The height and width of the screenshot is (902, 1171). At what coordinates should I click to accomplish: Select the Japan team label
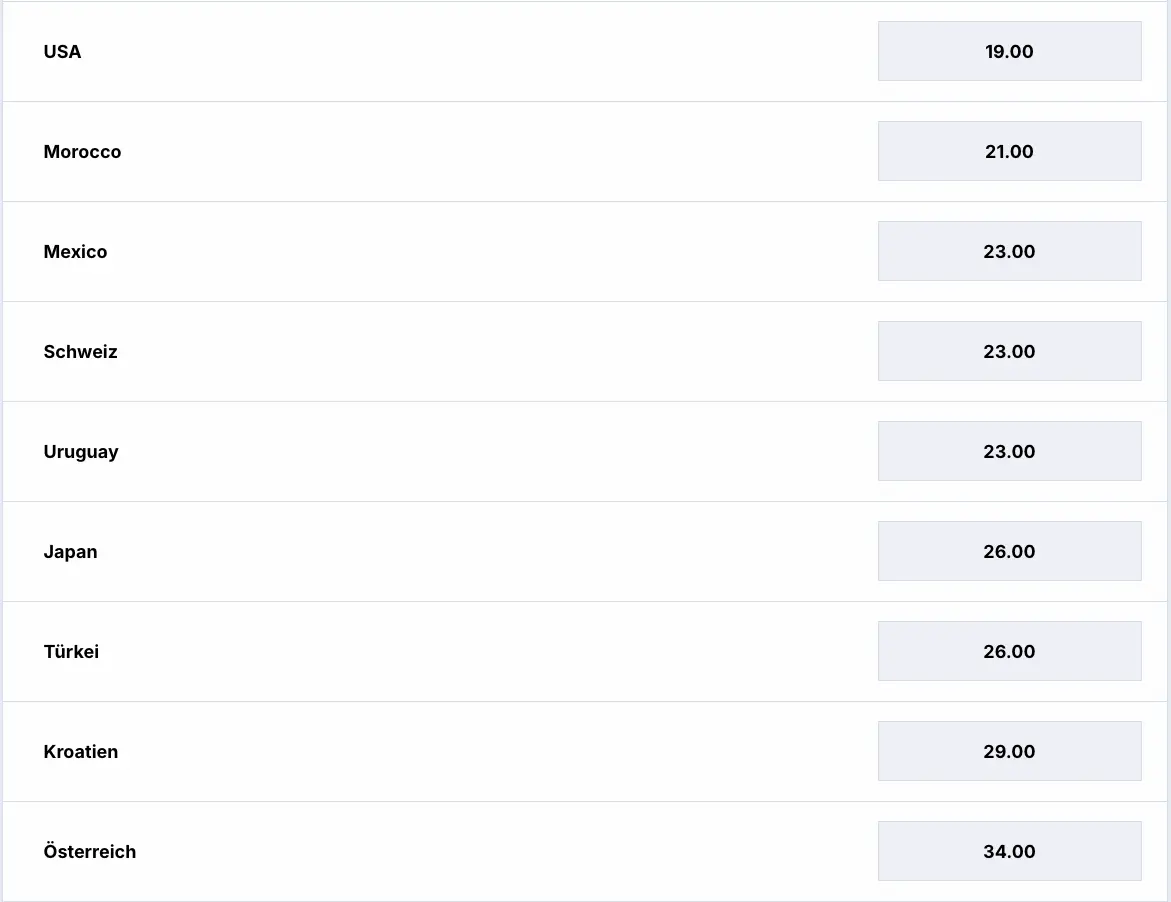pyautogui.click(x=70, y=552)
